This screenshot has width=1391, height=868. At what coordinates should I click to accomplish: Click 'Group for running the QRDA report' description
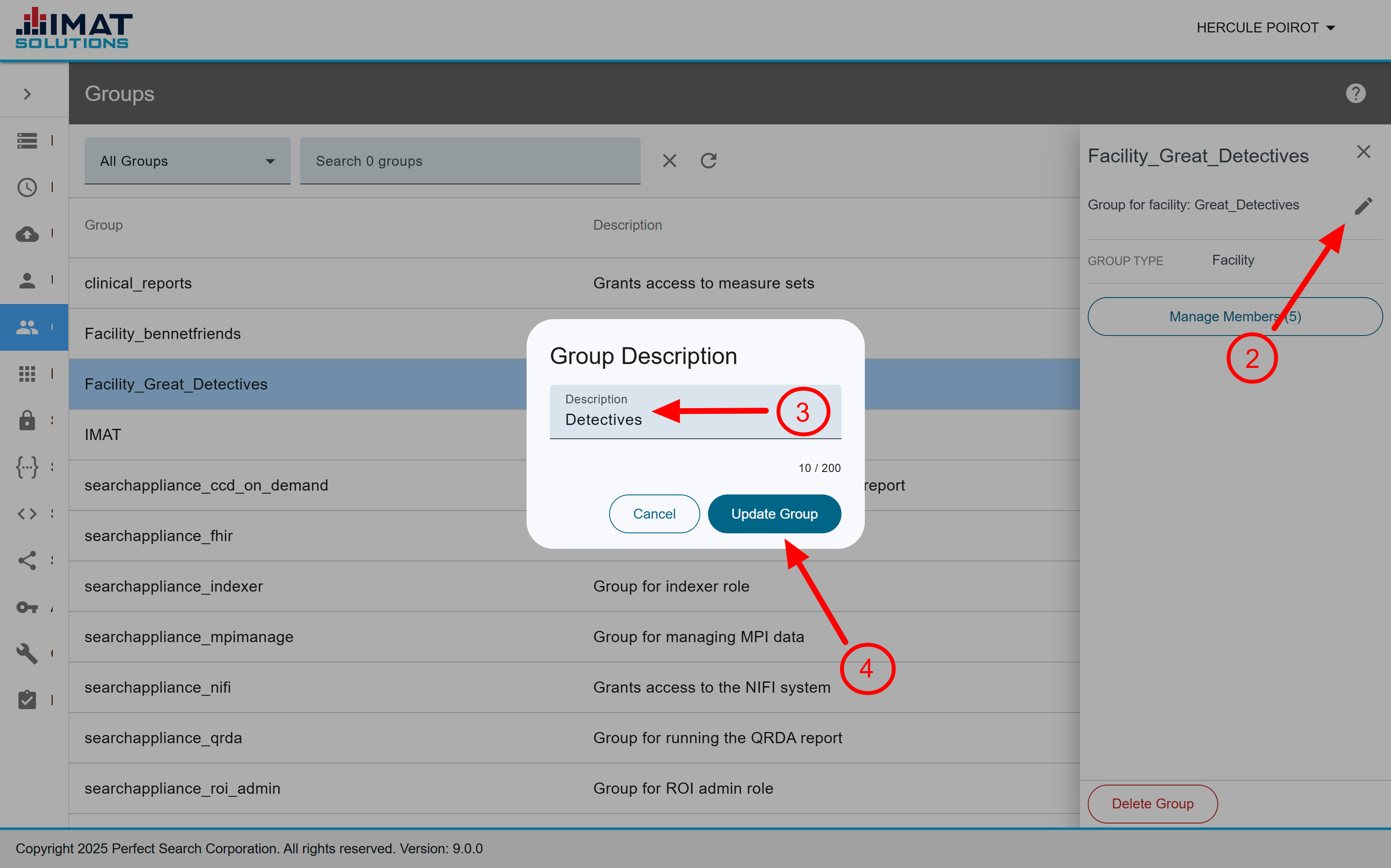(x=718, y=738)
